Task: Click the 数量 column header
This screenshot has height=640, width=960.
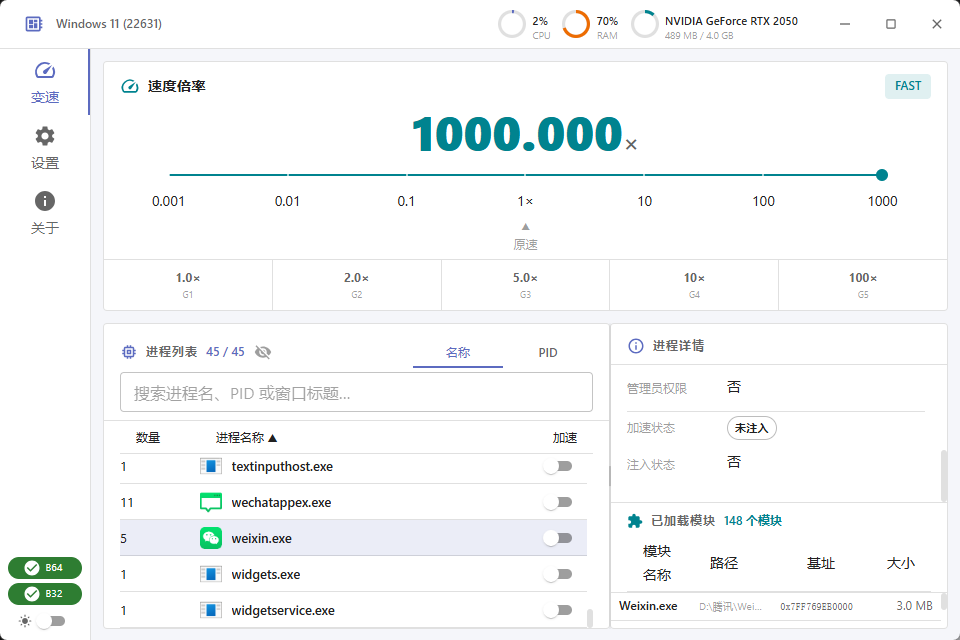Action: coord(148,438)
